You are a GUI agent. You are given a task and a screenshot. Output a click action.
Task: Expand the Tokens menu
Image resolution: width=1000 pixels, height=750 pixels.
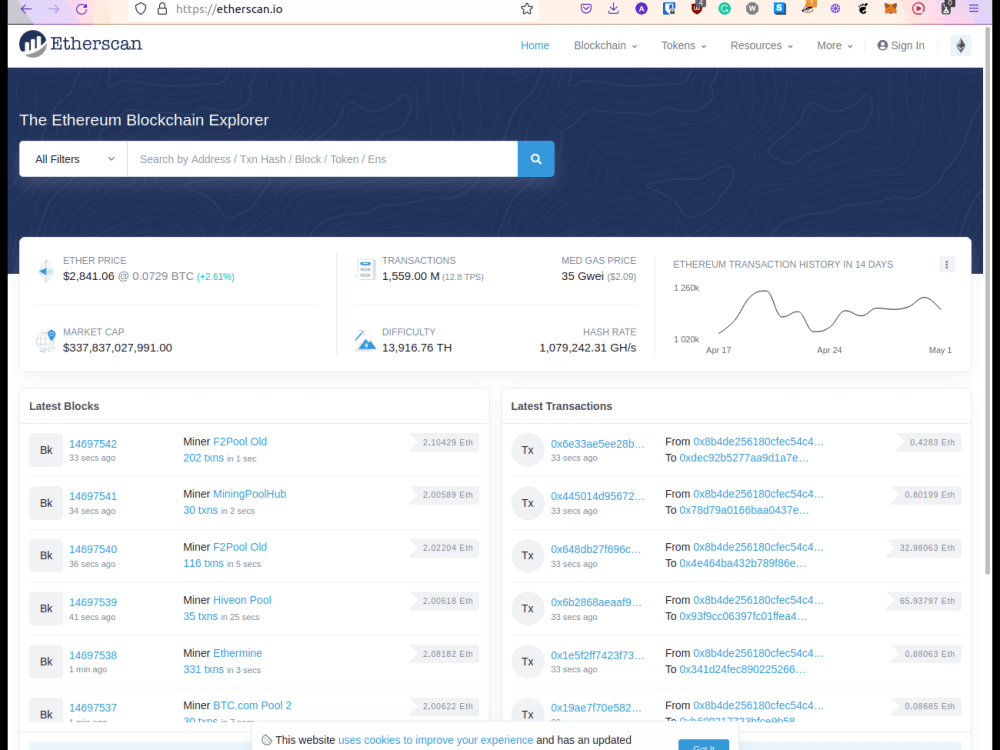click(684, 45)
